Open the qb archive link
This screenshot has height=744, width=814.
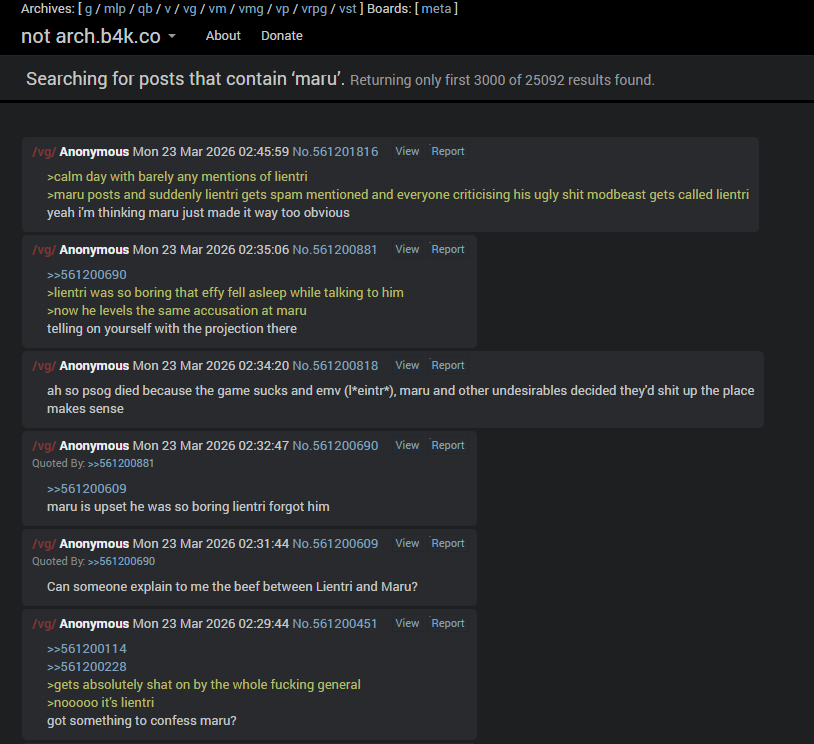[145, 9]
